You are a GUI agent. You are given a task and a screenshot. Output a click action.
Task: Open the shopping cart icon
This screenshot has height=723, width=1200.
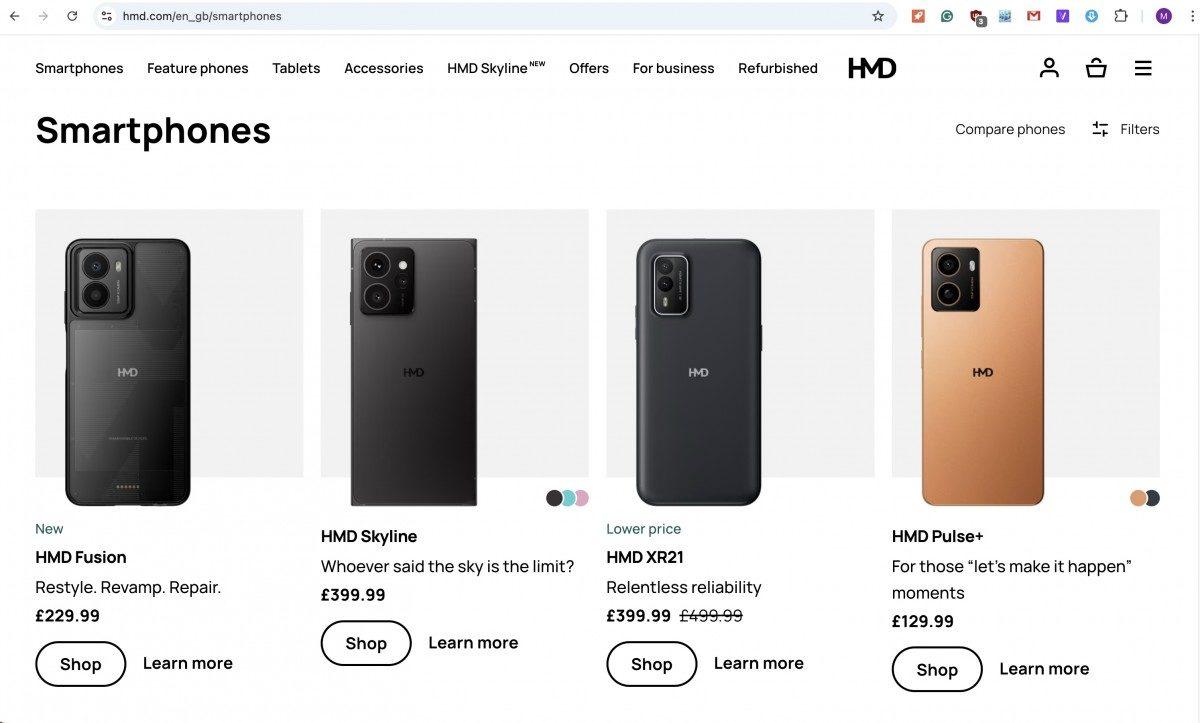coord(1095,67)
